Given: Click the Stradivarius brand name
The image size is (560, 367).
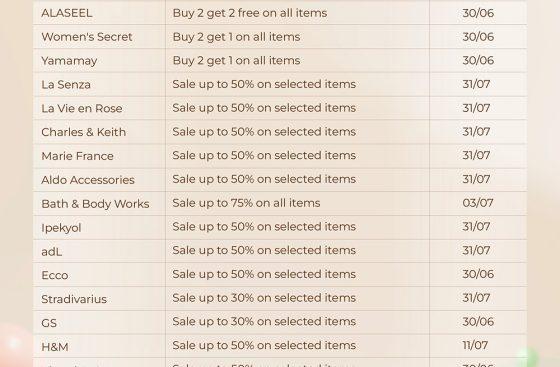Looking at the screenshot, I should [74, 299].
